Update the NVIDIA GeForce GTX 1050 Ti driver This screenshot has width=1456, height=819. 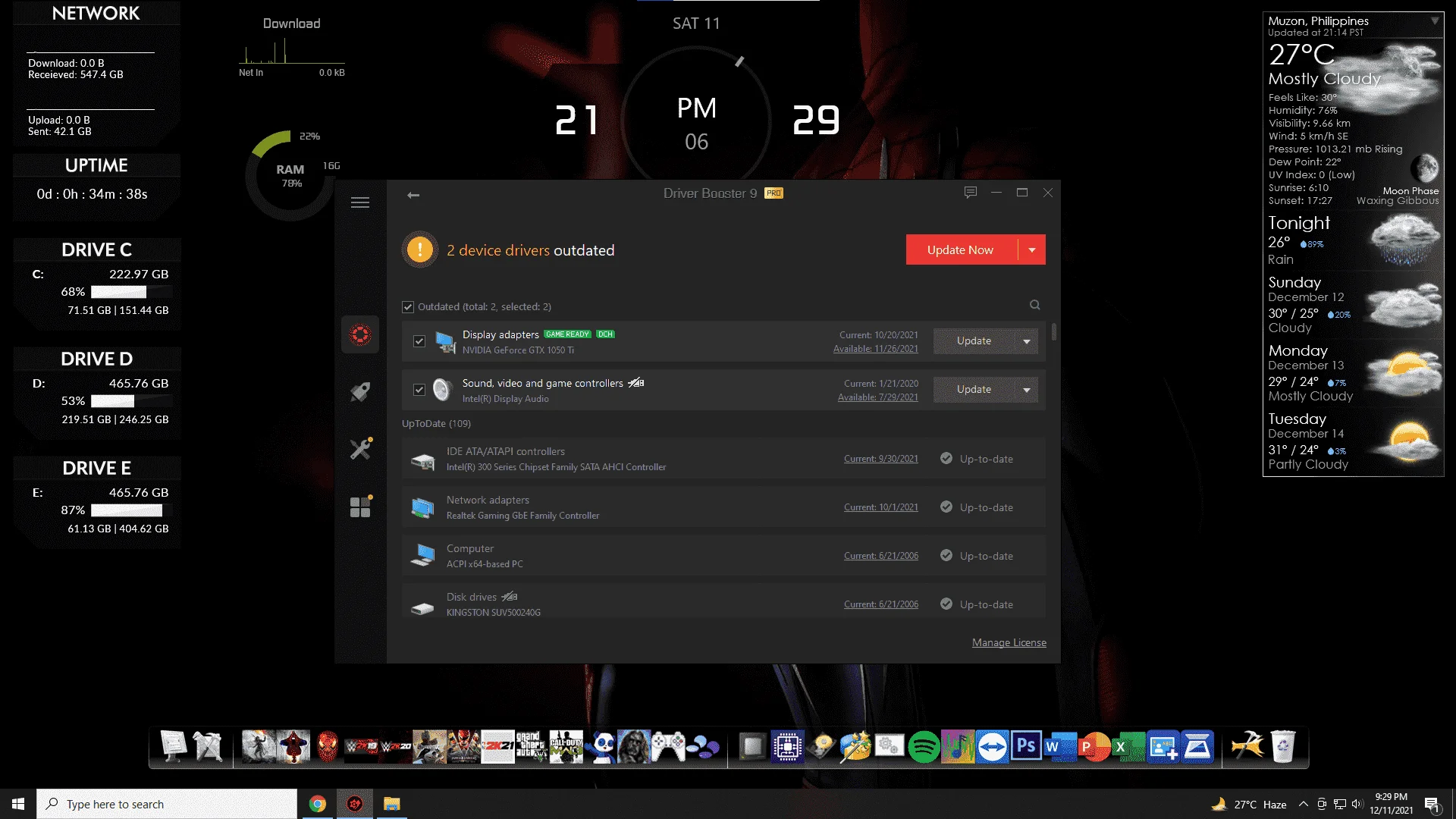974,341
